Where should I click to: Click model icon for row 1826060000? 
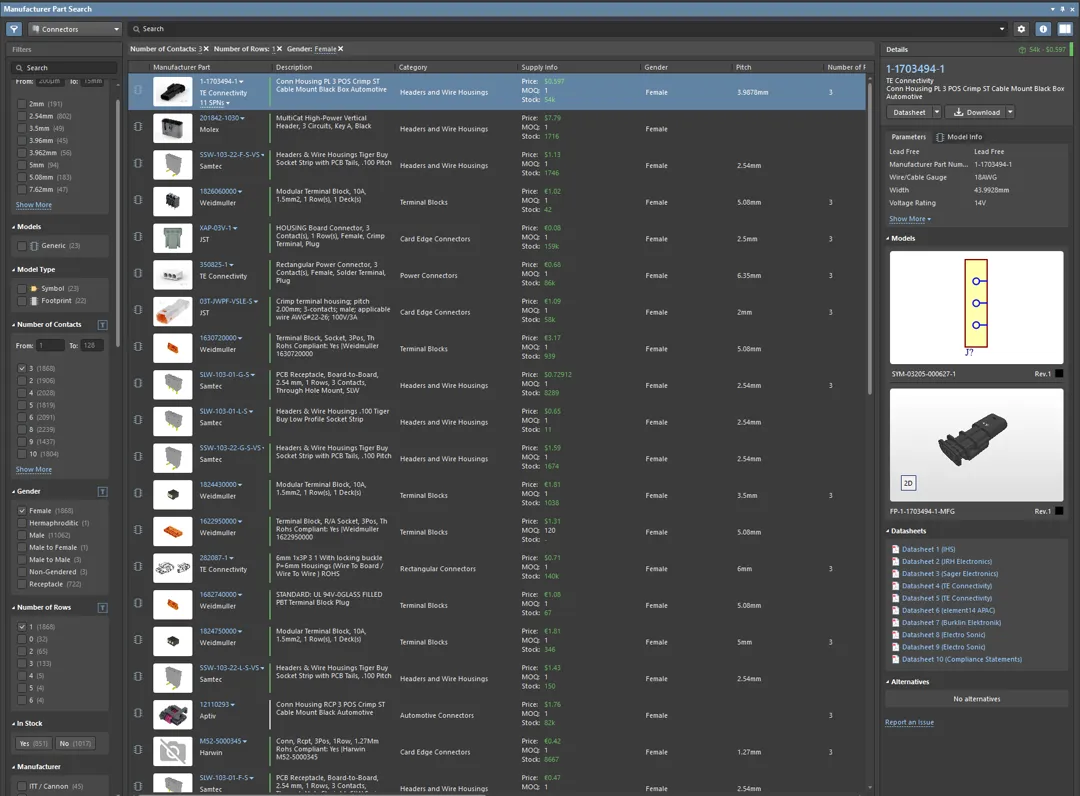click(138, 200)
